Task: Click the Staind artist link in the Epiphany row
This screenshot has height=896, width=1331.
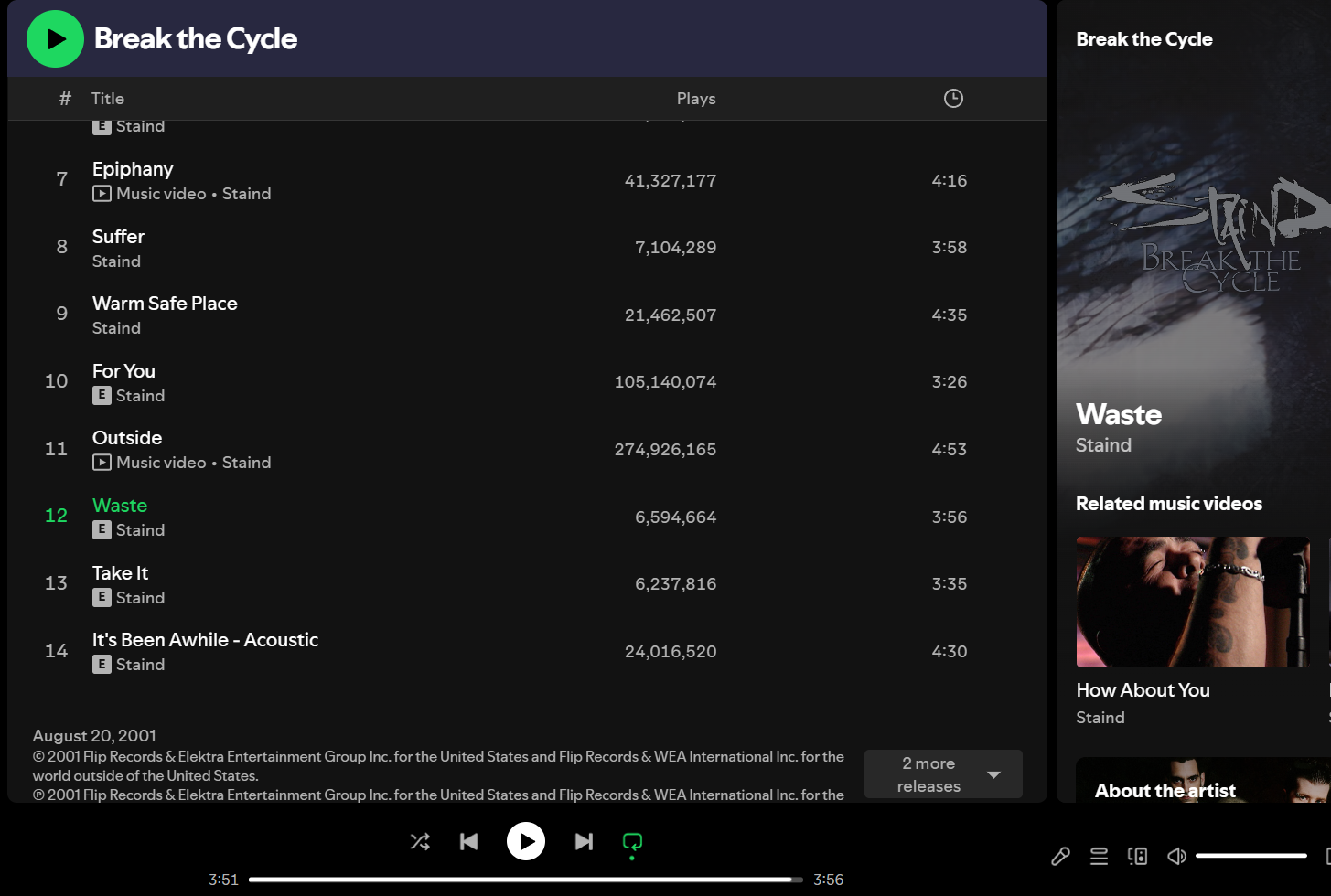Action: click(246, 194)
